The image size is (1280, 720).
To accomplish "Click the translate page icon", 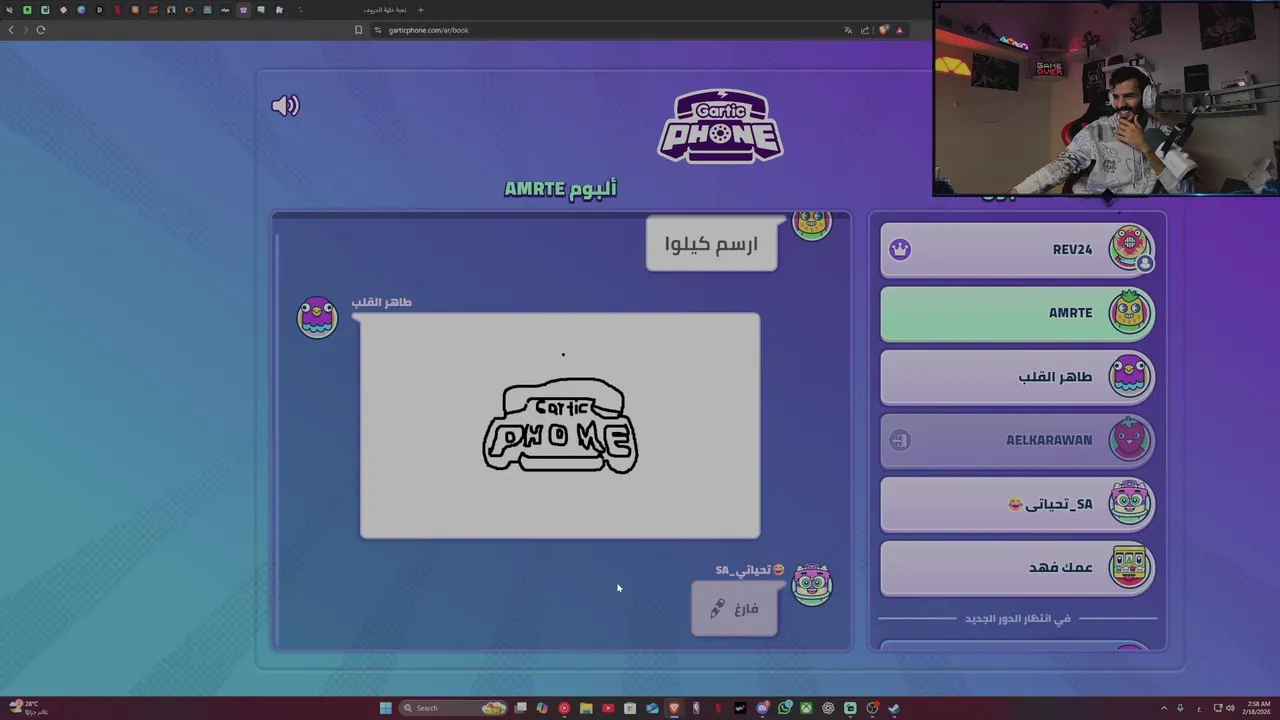I will click(848, 30).
